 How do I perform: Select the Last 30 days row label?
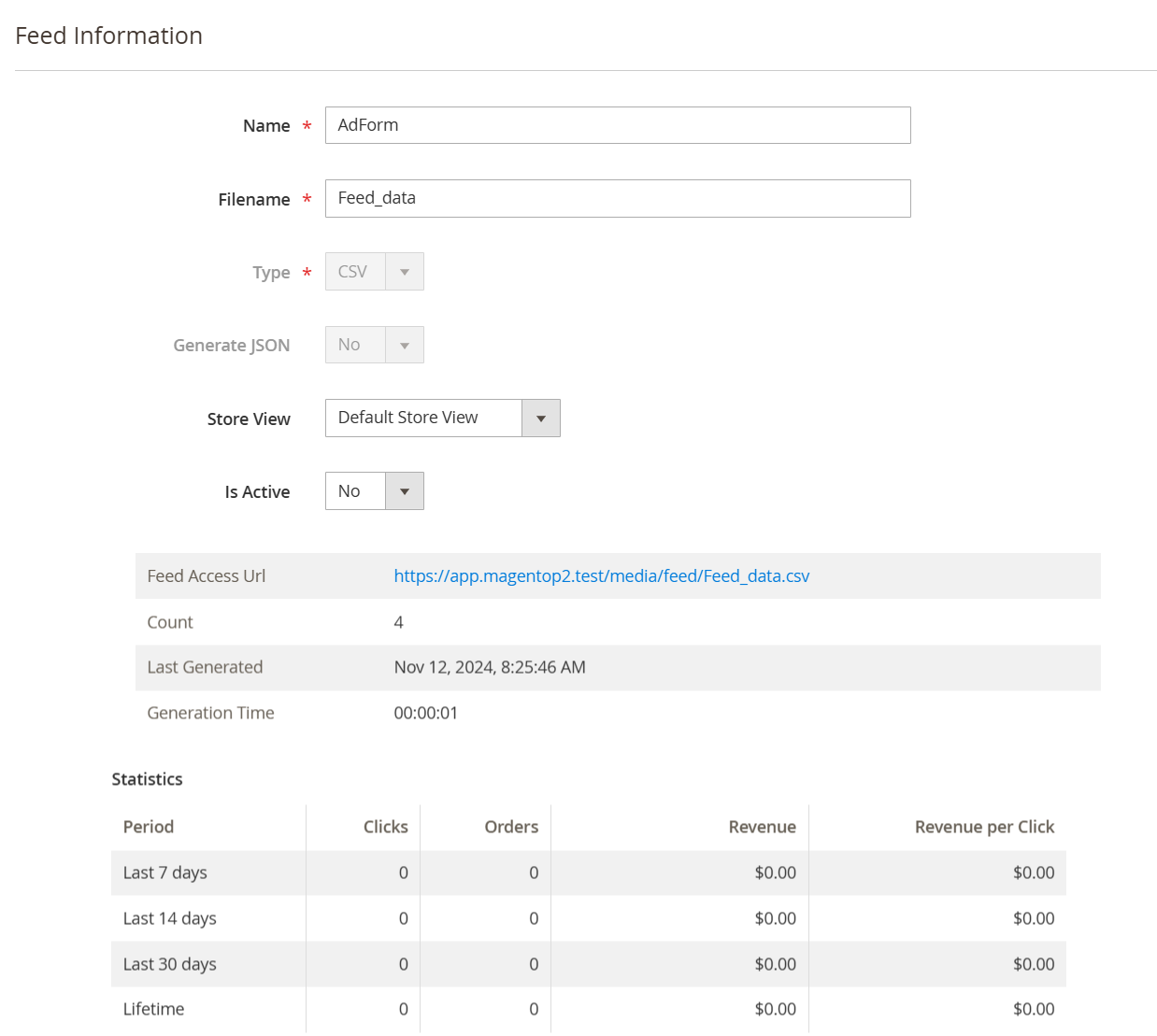click(169, 964)
